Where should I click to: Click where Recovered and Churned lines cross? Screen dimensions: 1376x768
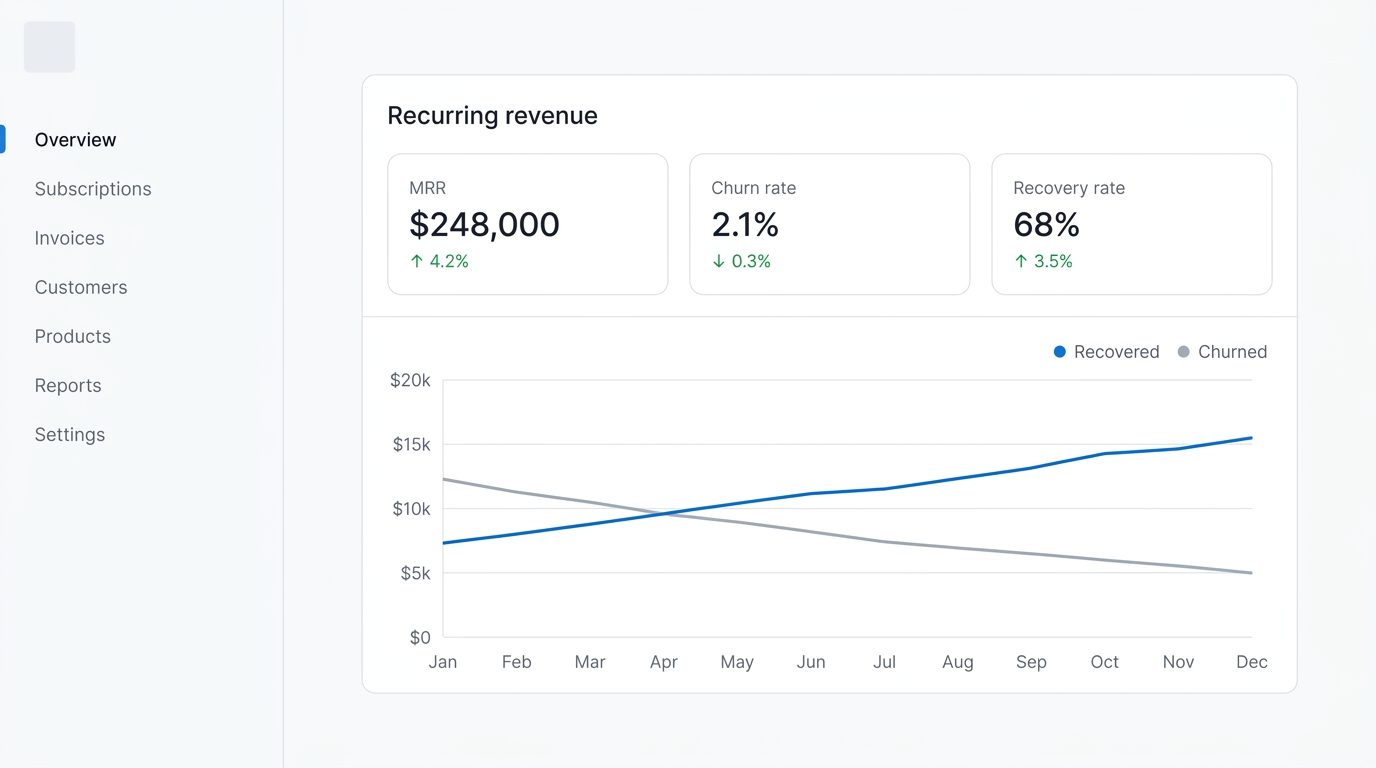[666, 513]
